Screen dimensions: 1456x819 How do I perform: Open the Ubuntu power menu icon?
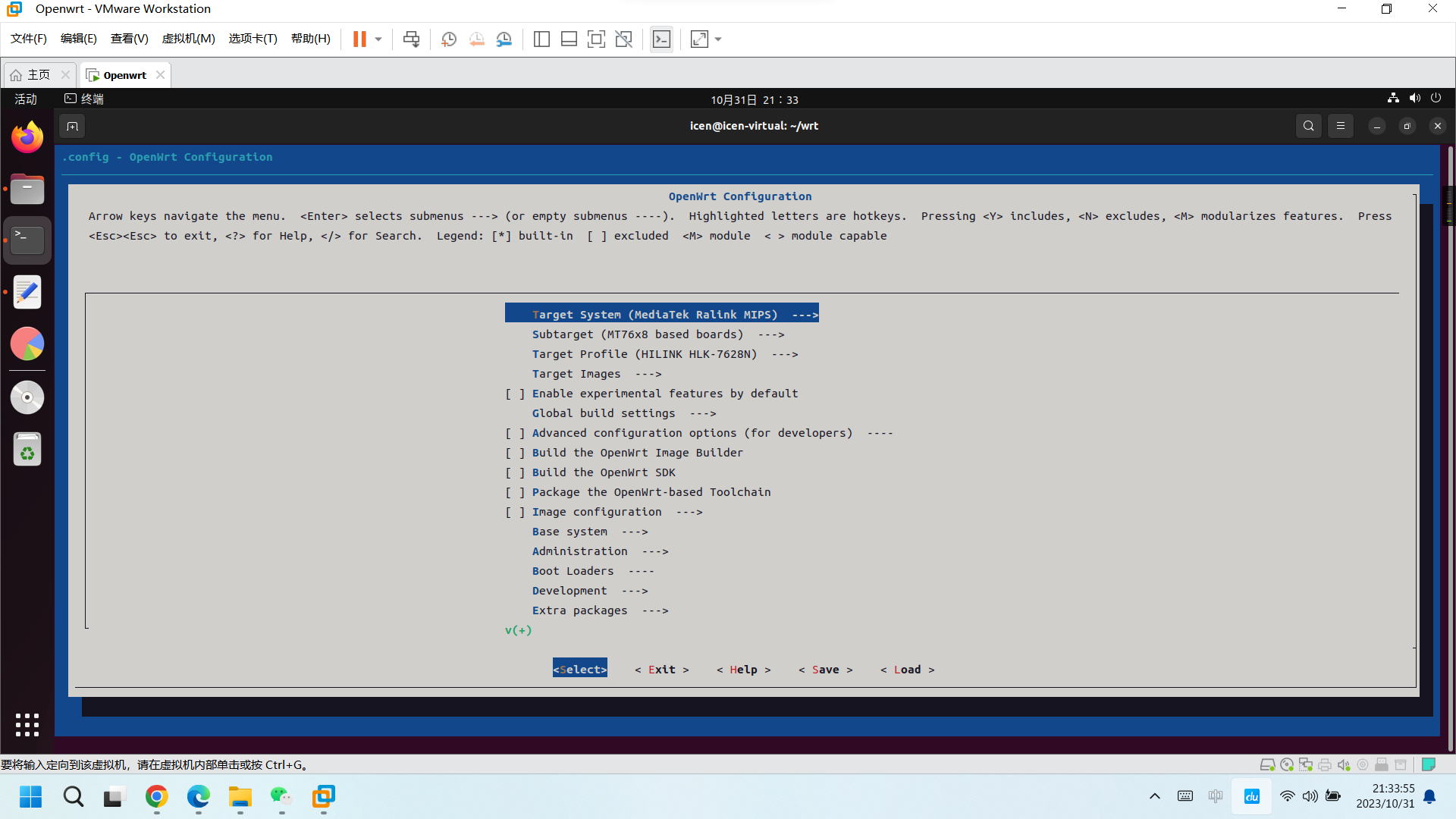tap(1436, 99)
